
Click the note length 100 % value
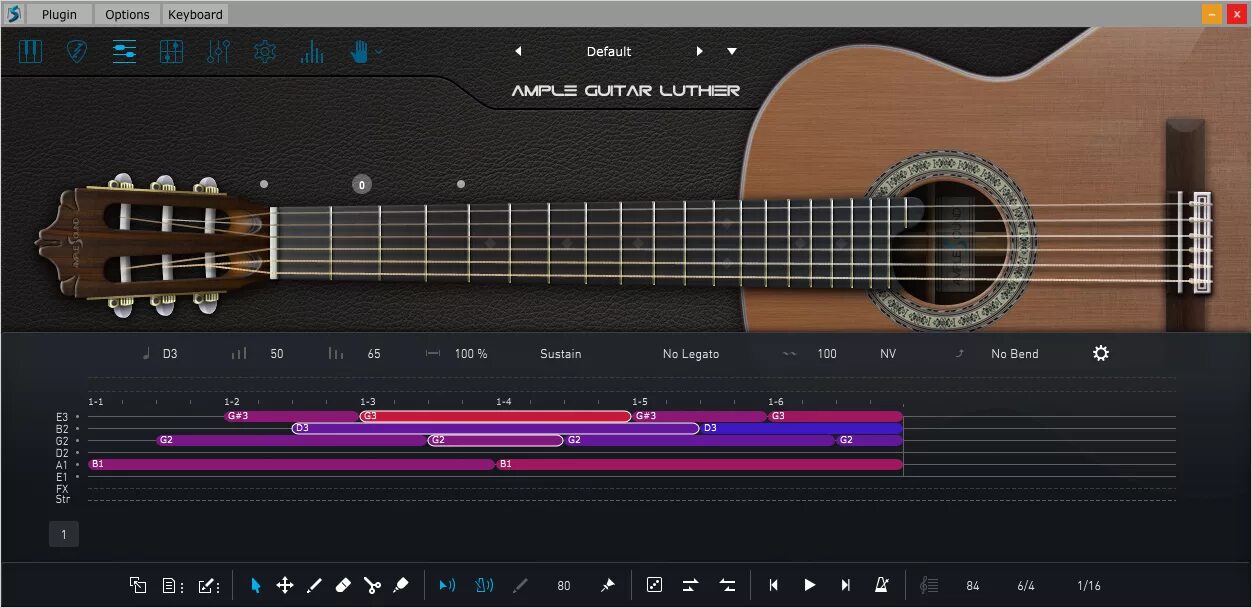(471, 354)
